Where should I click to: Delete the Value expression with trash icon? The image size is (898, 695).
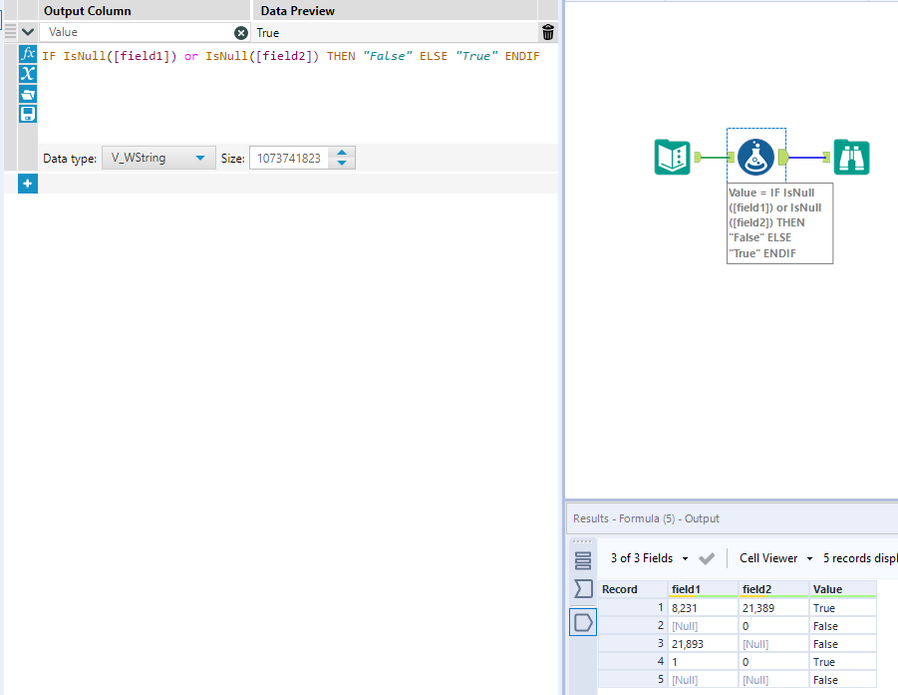[547, 32]
